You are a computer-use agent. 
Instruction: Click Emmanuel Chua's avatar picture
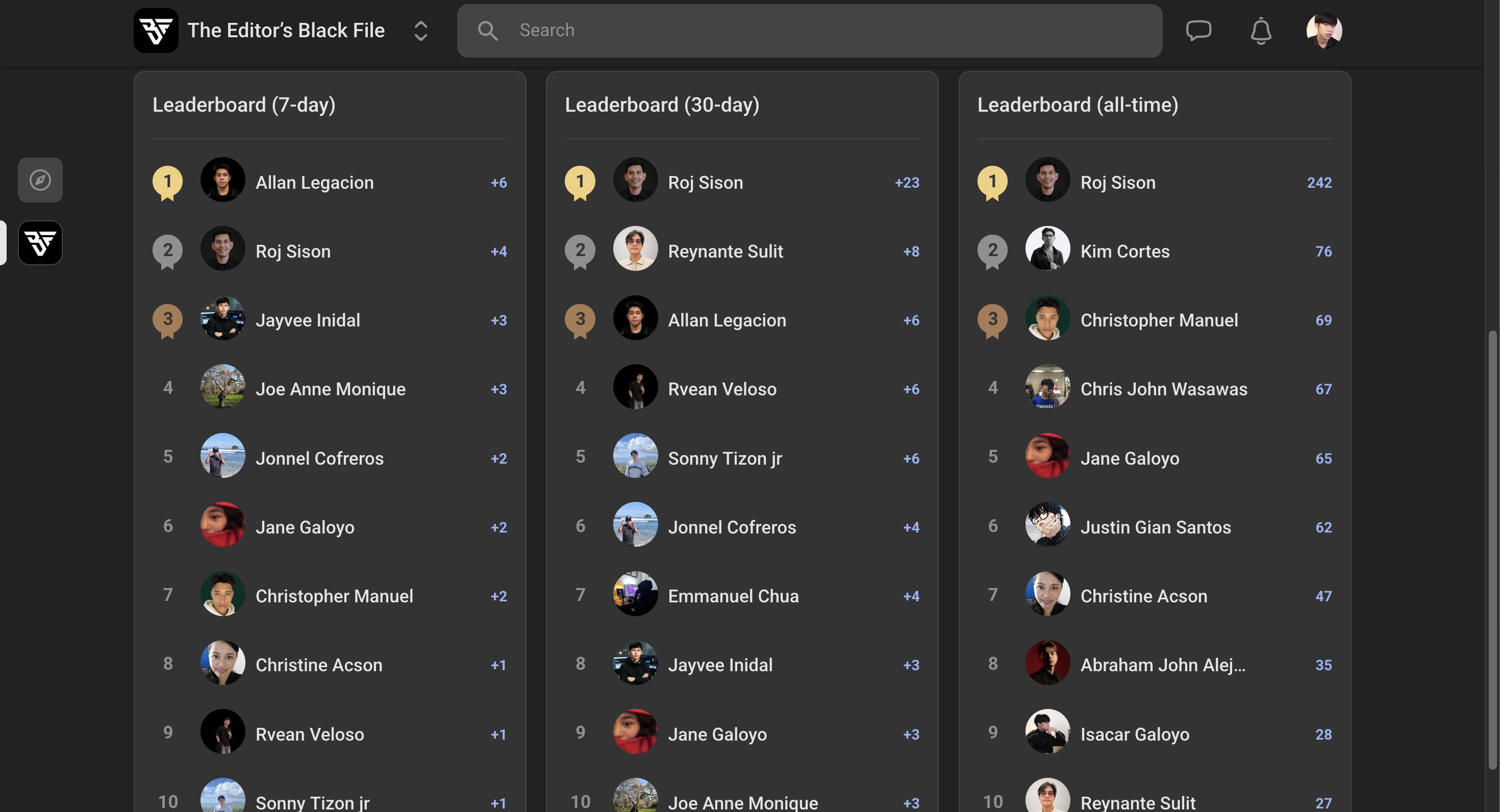tap(635, 594)
